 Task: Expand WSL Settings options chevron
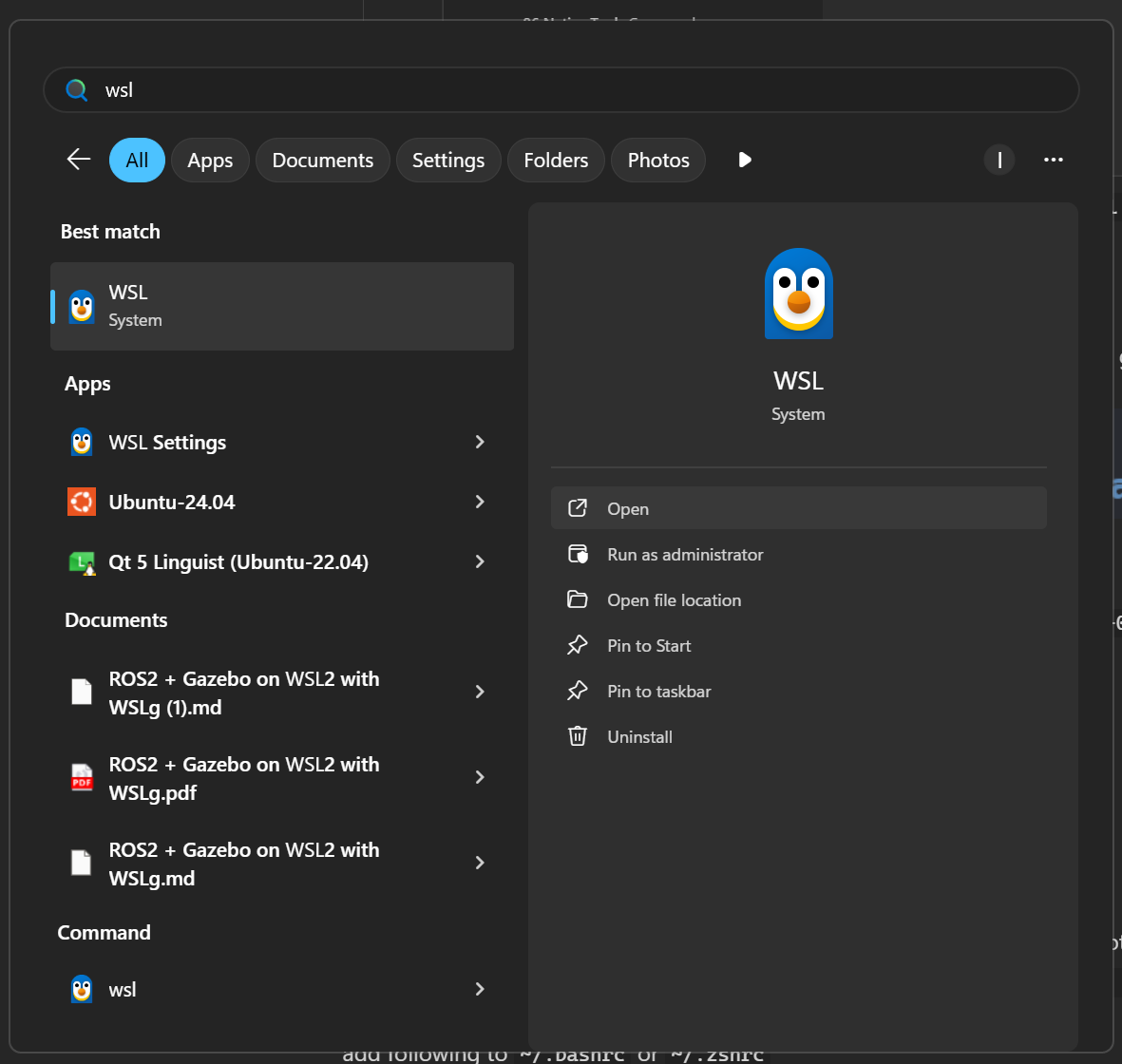pos(480,442)
